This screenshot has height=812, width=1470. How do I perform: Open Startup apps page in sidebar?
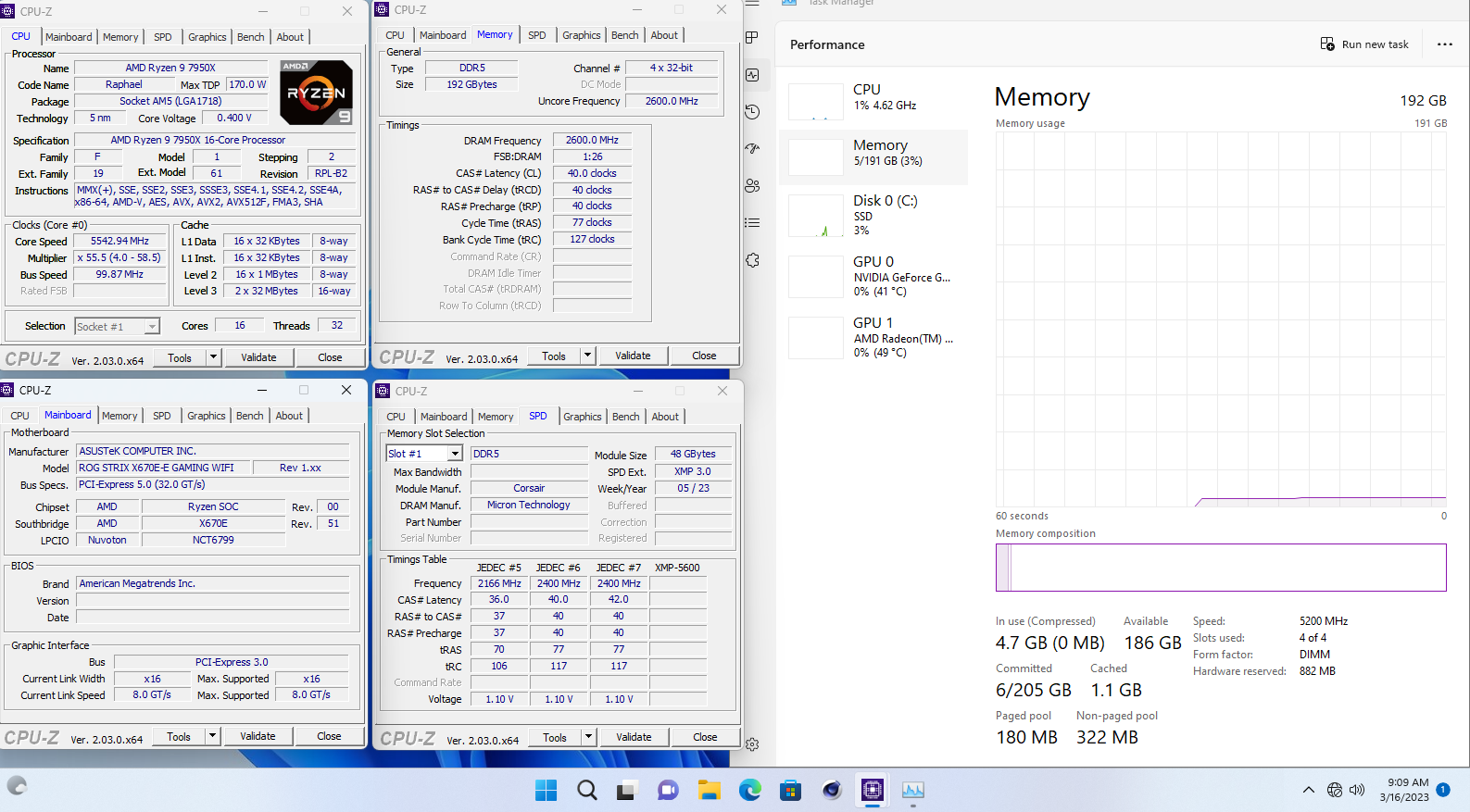[752, 148]
